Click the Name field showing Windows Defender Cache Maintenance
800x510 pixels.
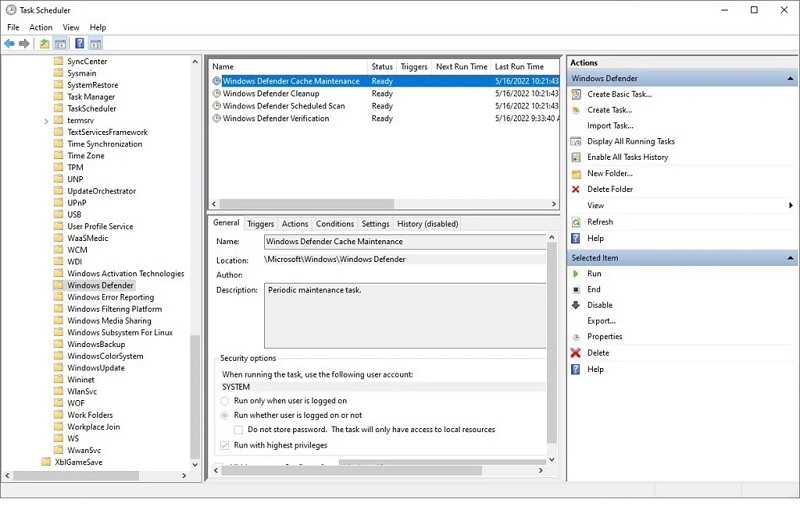[x=405, y=242]
